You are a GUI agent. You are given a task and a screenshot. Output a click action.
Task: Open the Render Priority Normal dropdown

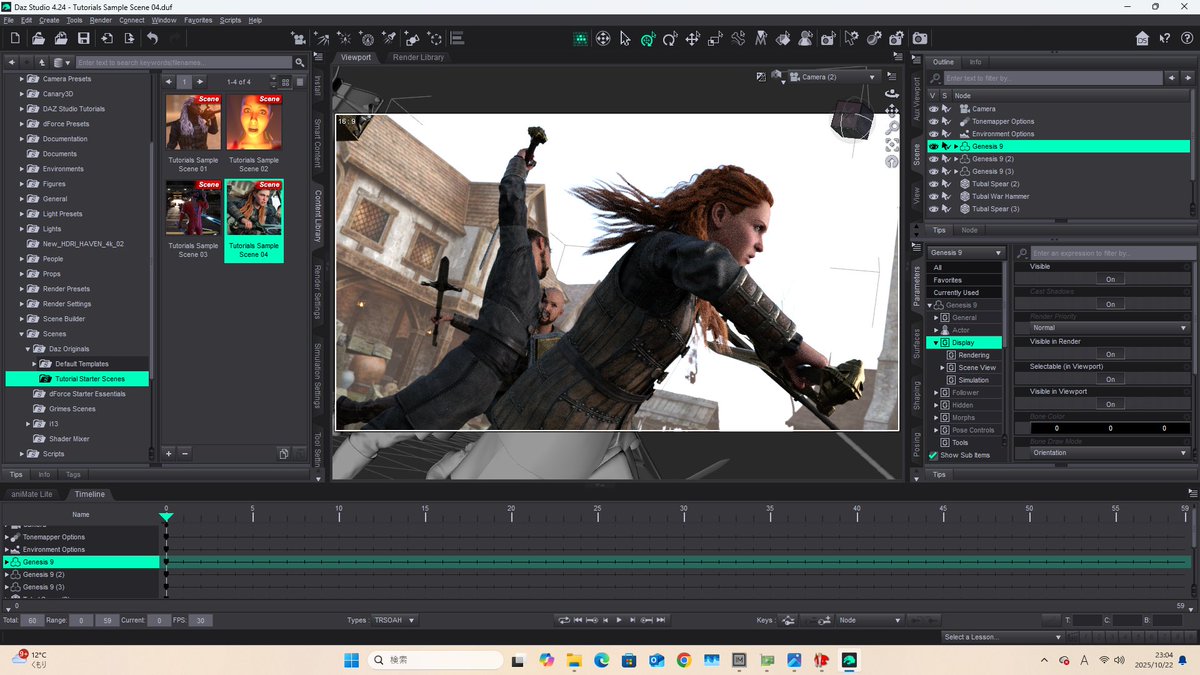1110,328
